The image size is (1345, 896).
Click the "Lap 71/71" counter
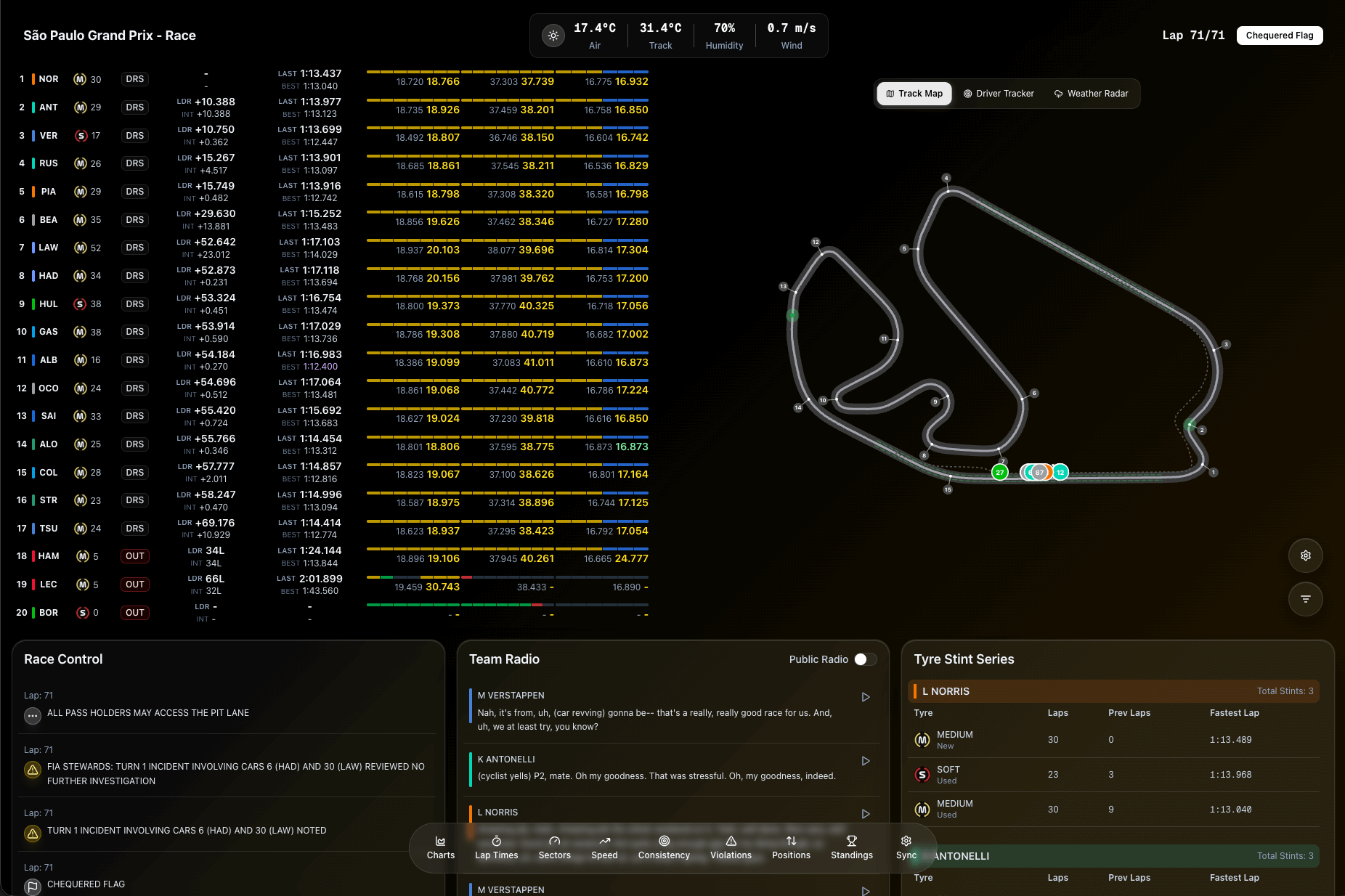1193,36
